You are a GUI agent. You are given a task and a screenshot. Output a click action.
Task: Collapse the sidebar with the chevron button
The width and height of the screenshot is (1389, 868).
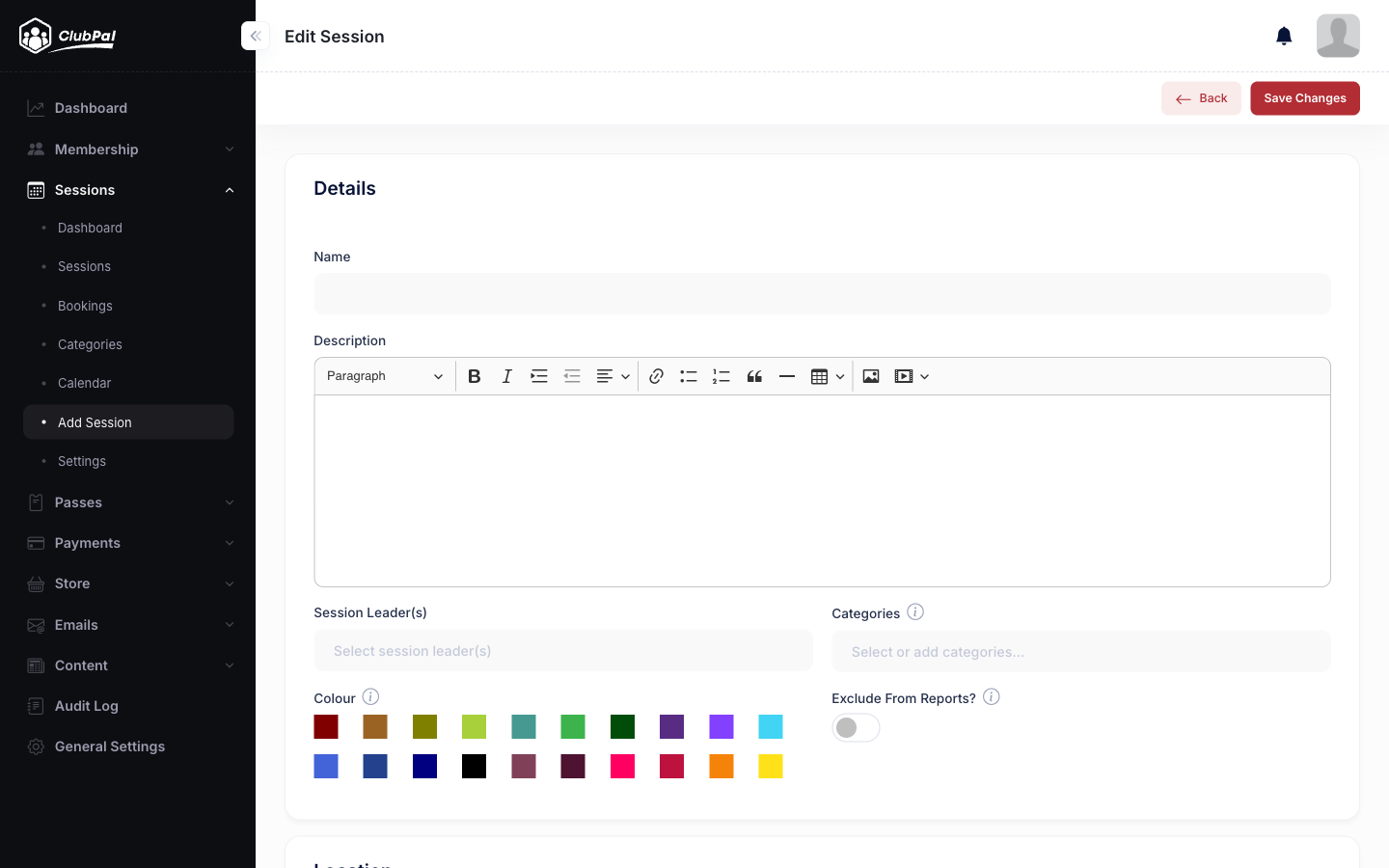pos(255,36)
